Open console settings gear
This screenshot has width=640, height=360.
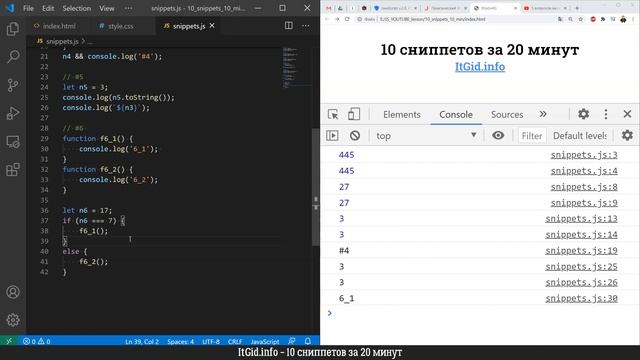coord(627,135)
